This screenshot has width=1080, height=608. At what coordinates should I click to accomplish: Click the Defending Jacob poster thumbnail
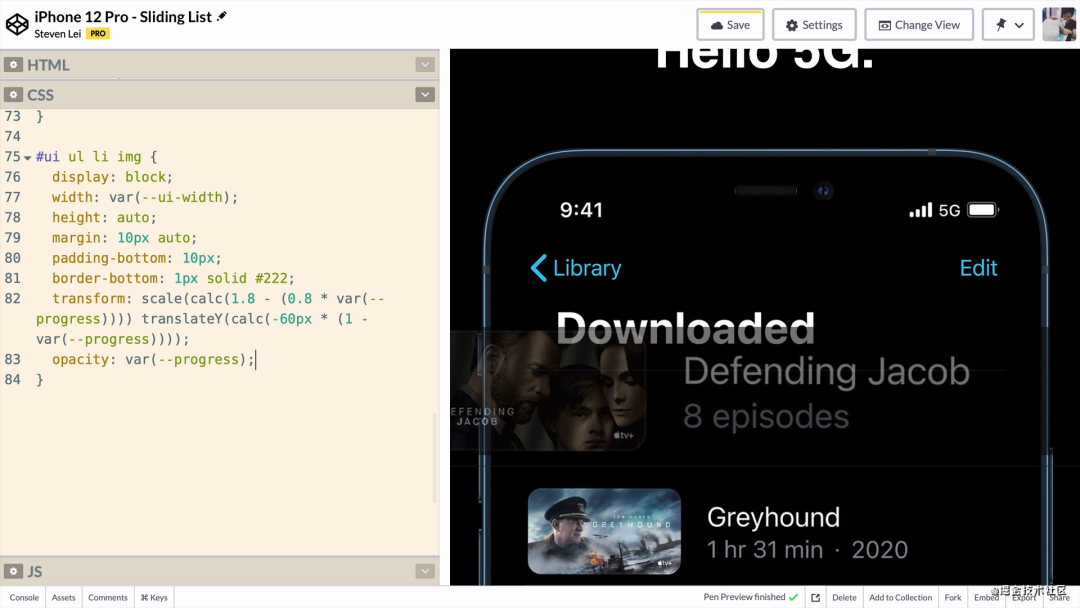coord(549,390)
